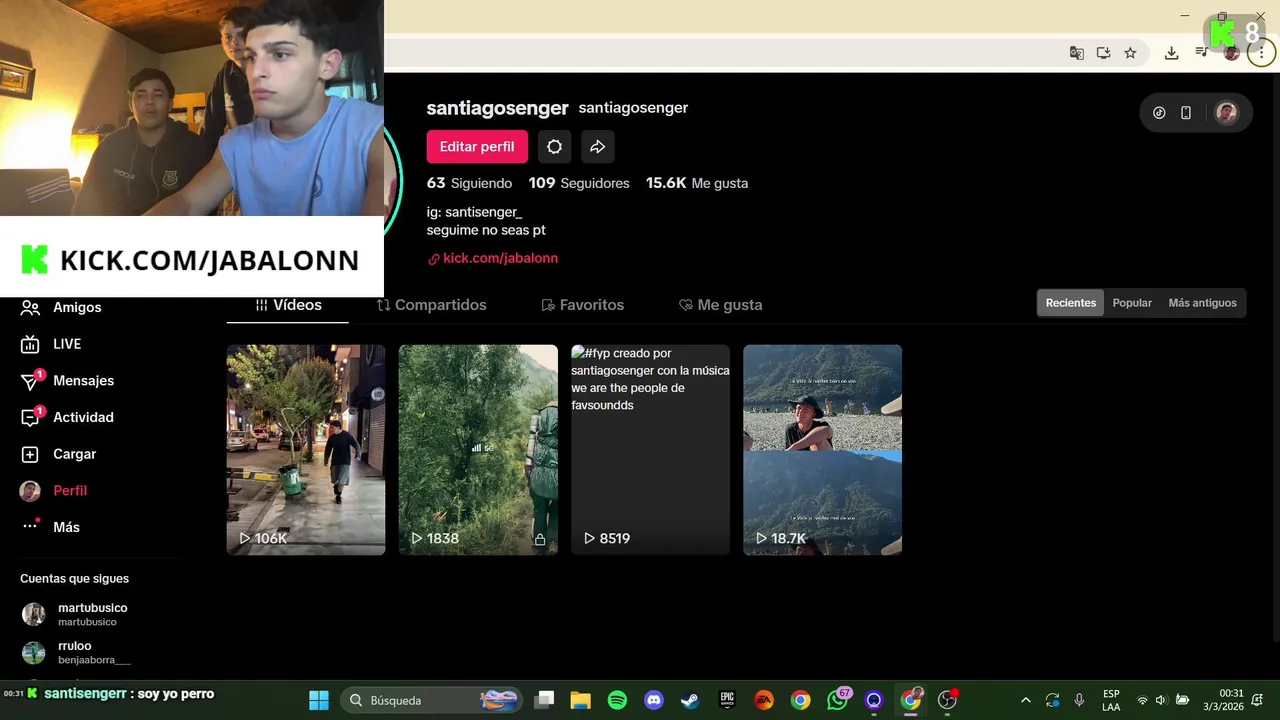
Task: Sort videos by Más antiguos
Action: (x=1202, y=303)
